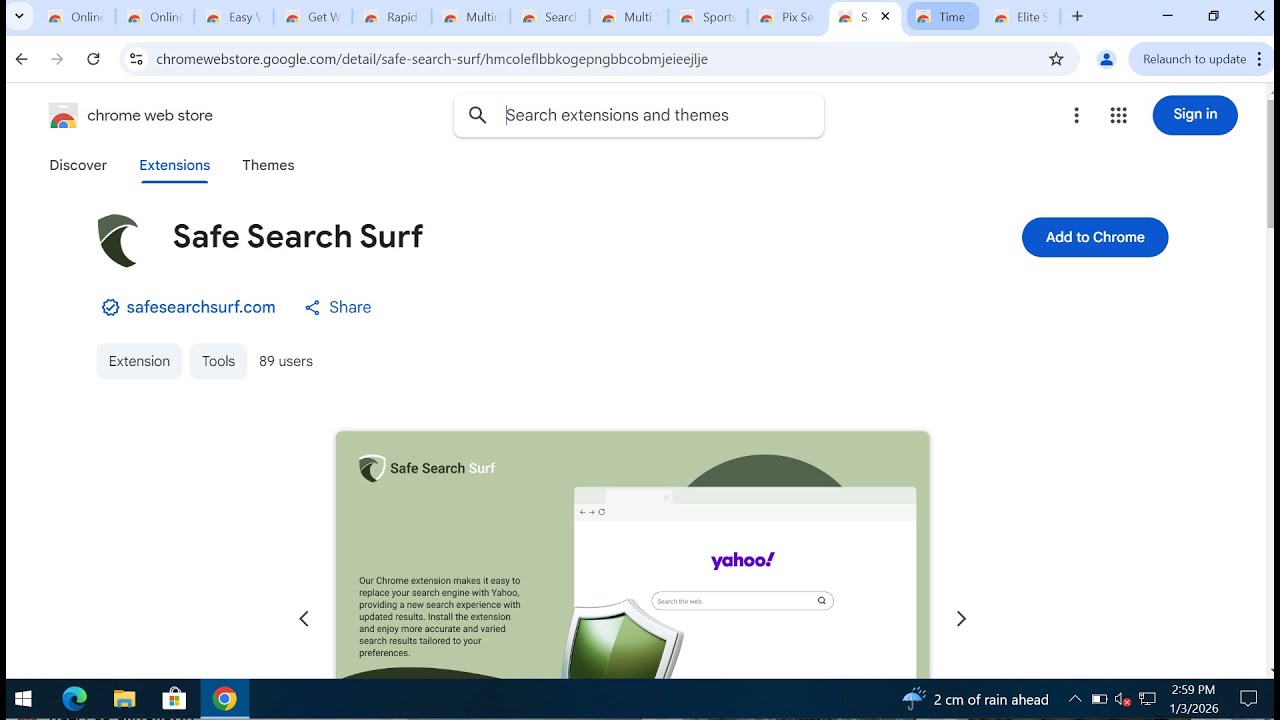This screenshot has height=720, width=1280.
Task: Bookmark this page with star icon
Action: click(x=1056, y=59)
